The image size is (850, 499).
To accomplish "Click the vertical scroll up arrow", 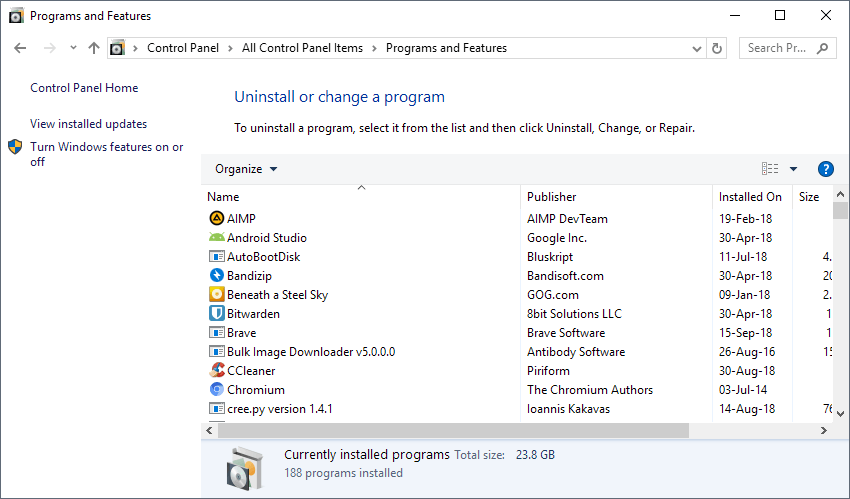I will click(840, 194).
